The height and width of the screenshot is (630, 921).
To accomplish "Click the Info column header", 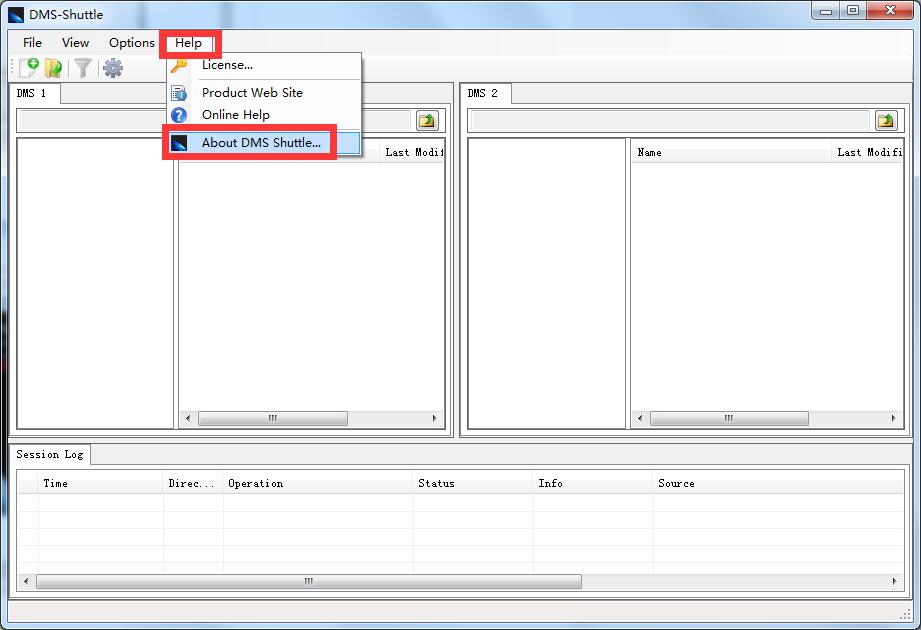I will pos(593,484).
